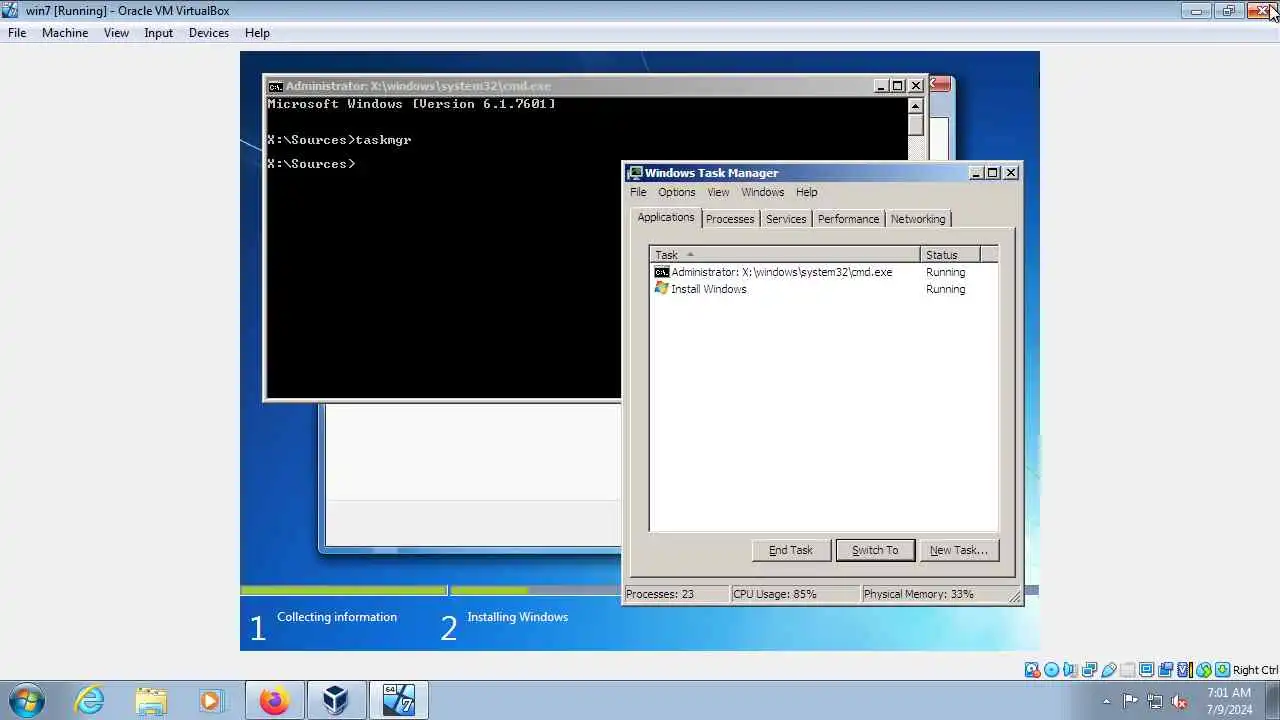Image resolution: width=1280 pixels, height=720 pixels.
Task: Switch to the Processes tab
Action: pos(730,219)
